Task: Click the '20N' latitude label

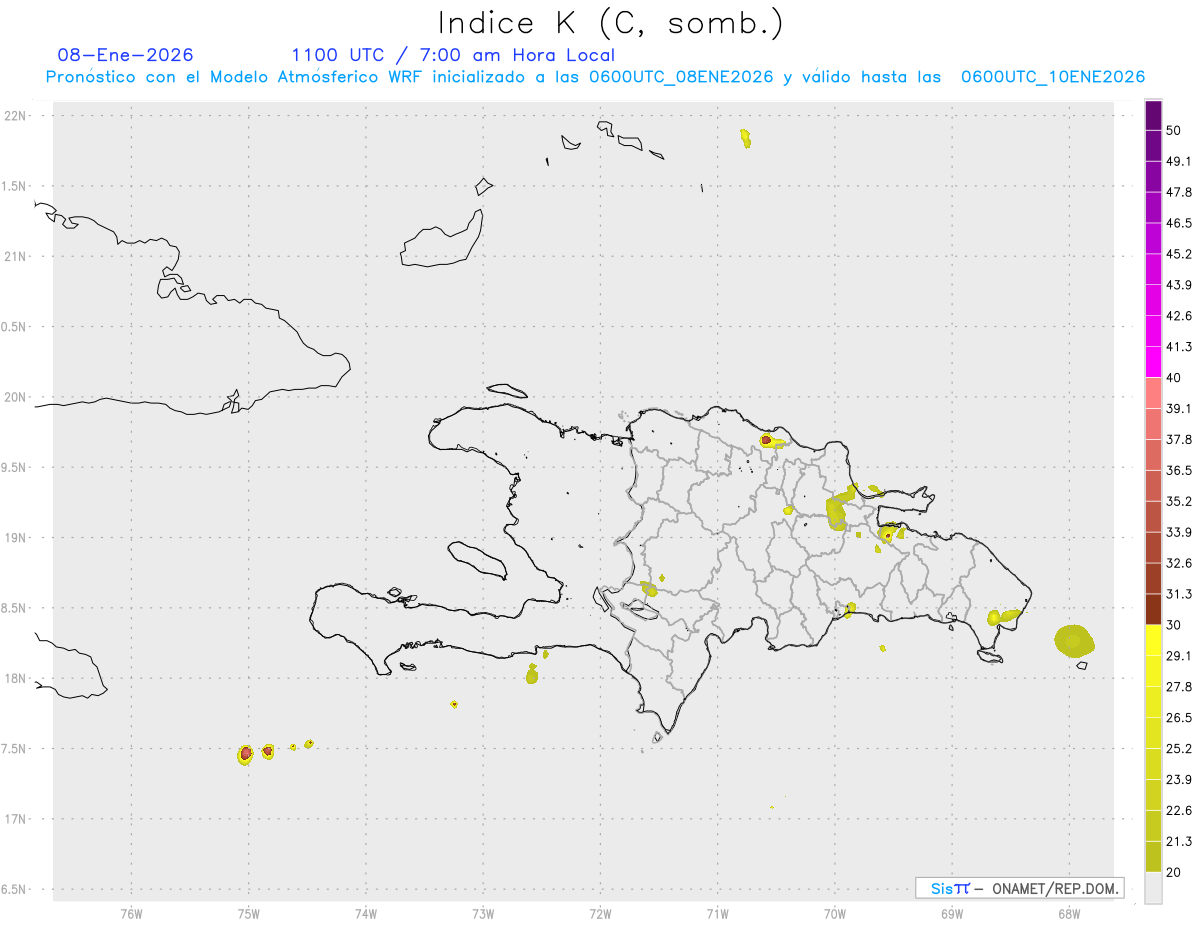Action: click(x=17, y=397)
